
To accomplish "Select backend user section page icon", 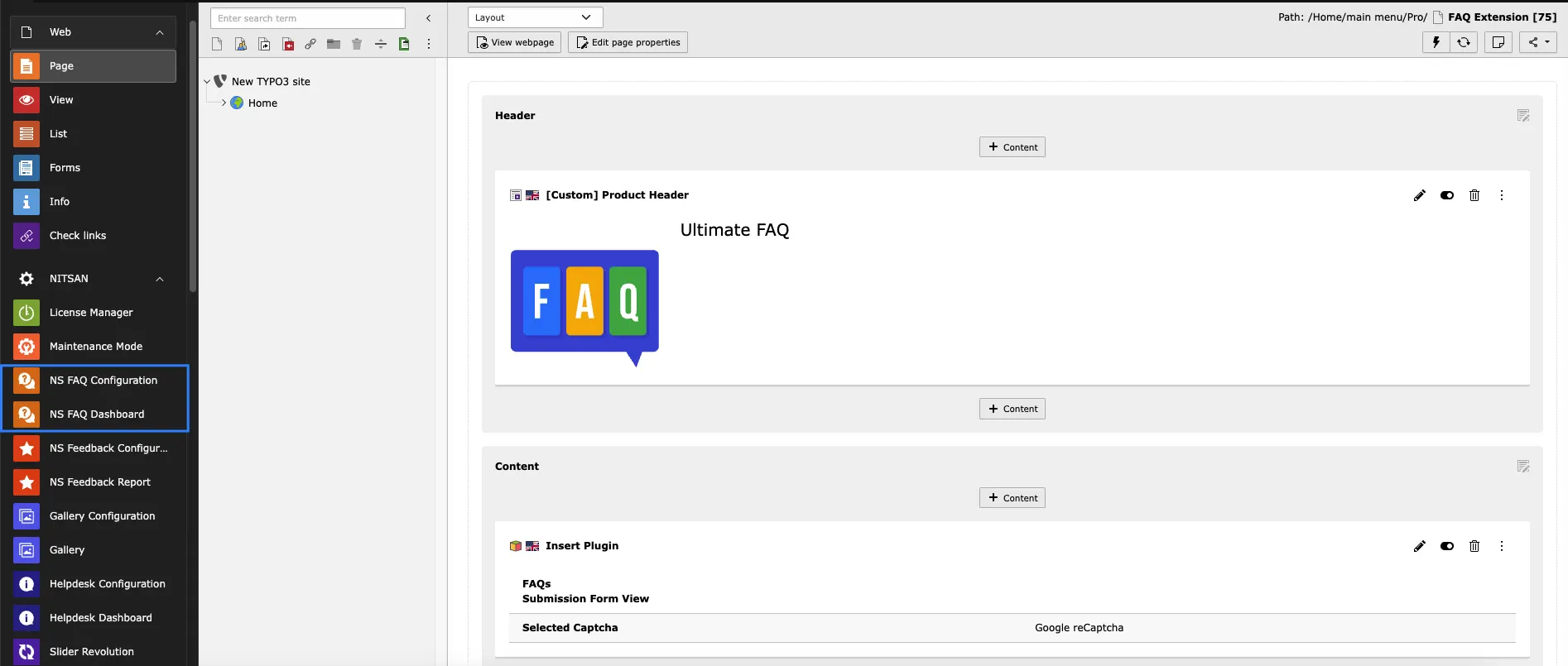I will tap(241, 44).
